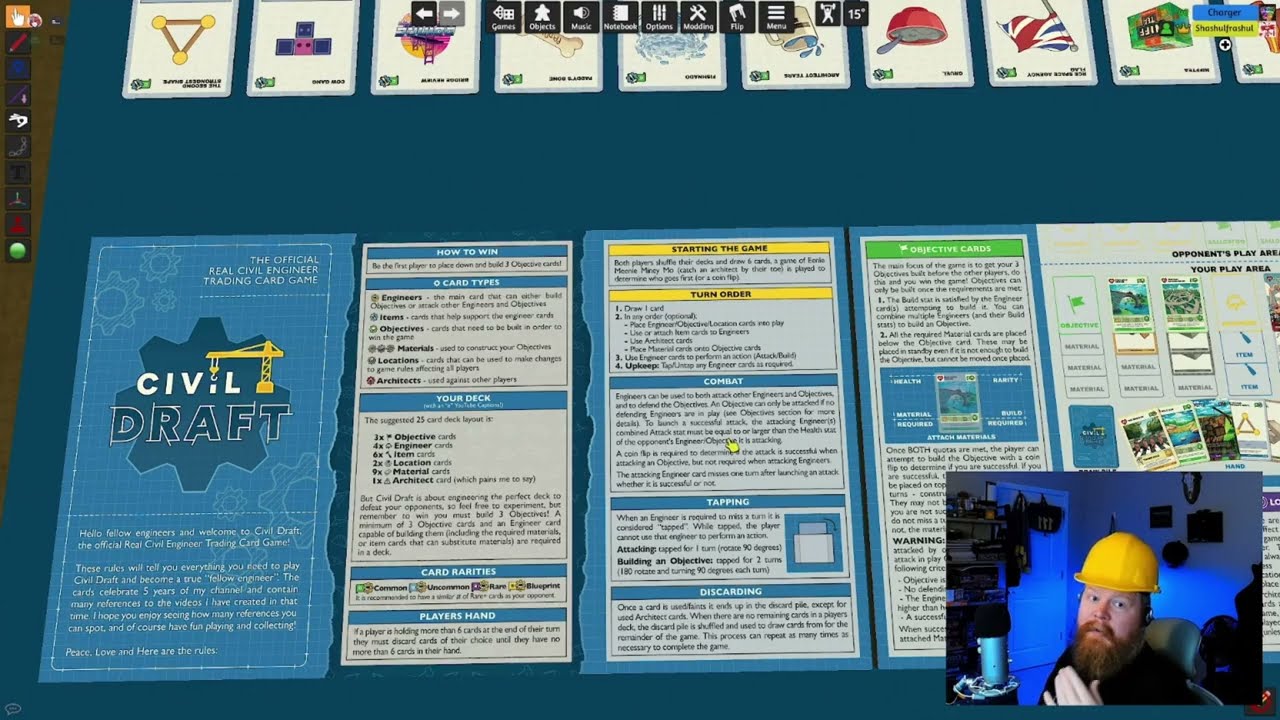Image resolution: width=1280 pixels, height=720 pixels.
Task: Click the Flip table button
Action: (x=737, y=16)
